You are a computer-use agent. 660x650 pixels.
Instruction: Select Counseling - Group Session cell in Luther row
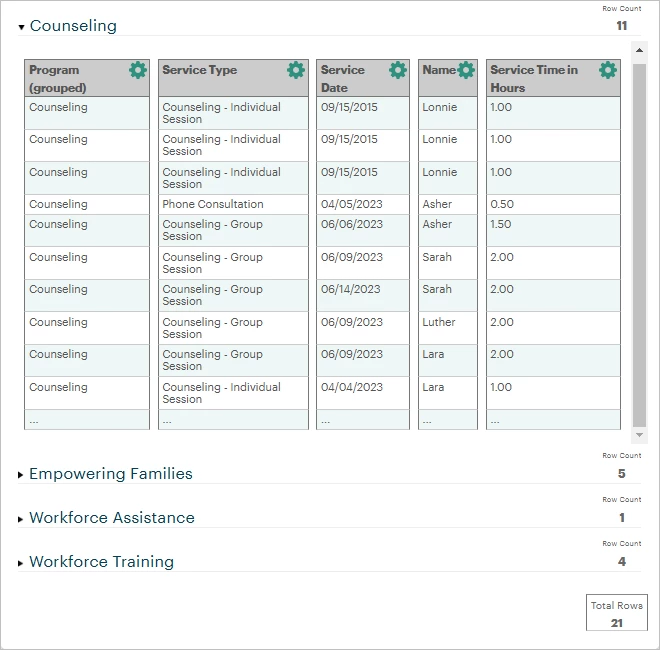point(233,328)
